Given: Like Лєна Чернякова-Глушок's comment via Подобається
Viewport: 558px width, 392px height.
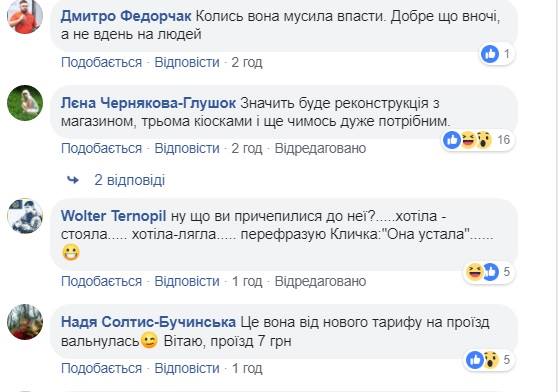Looking at the screenshot, I should pos(101,148).
